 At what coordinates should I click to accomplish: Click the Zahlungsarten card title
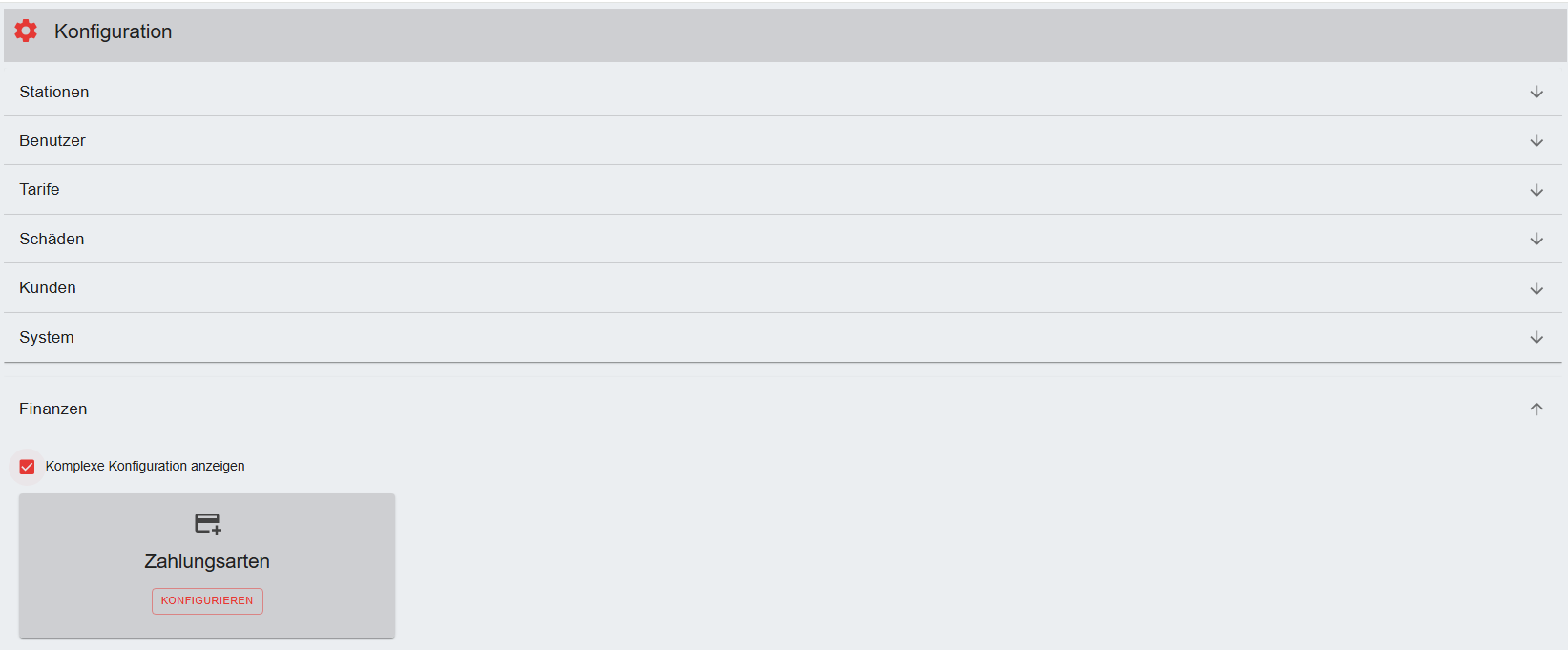[x=207, y=561]
